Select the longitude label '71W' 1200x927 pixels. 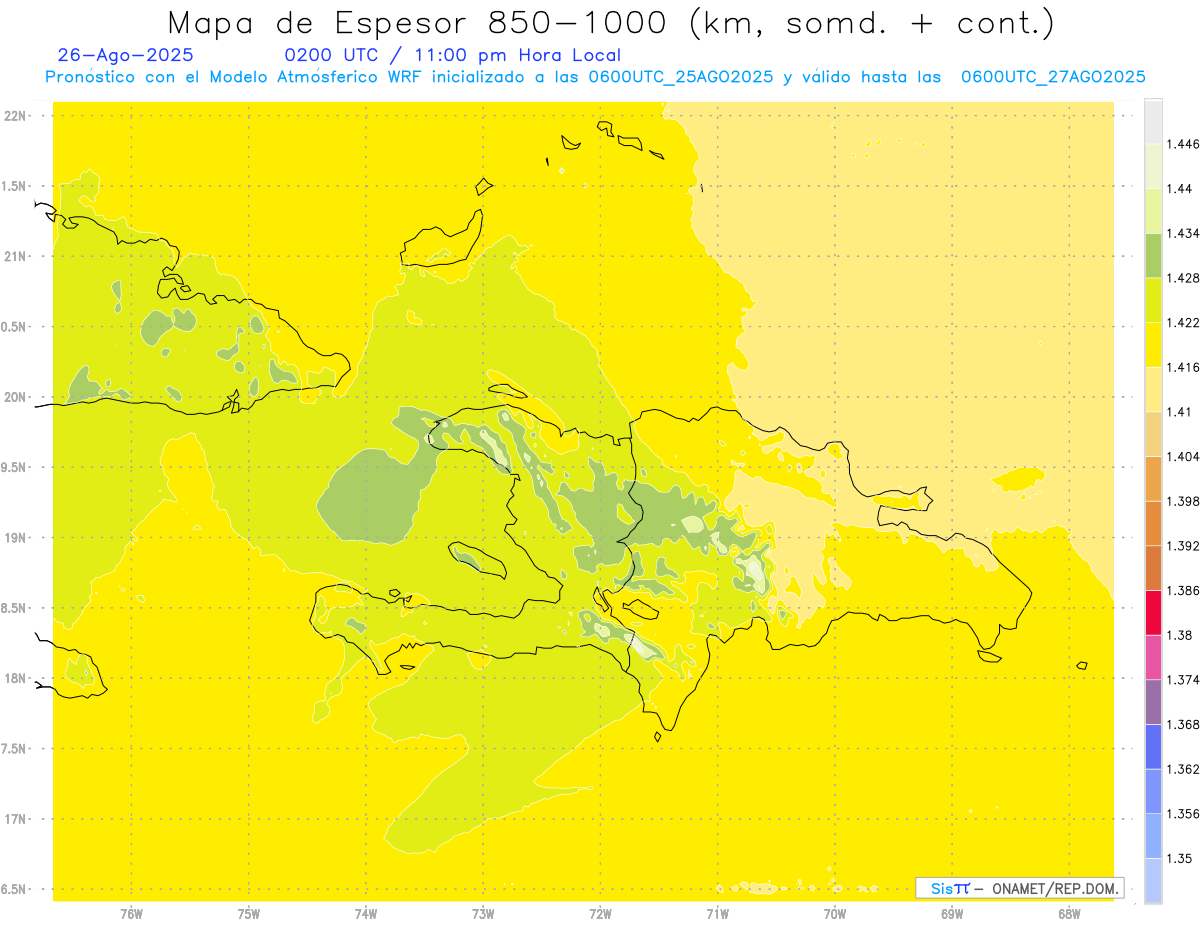(717, 913)
